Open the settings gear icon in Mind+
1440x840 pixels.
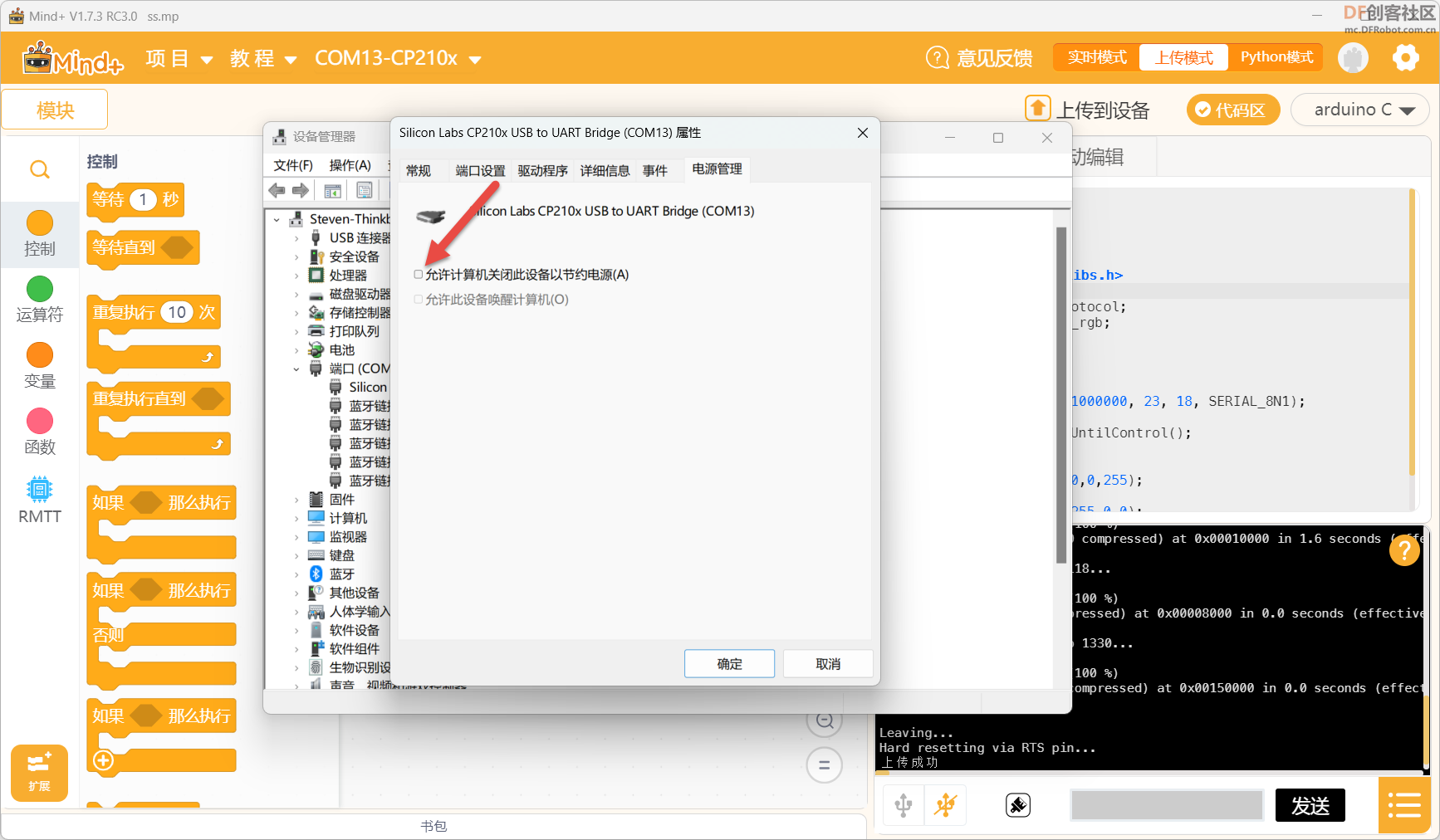coord(1405,57)
